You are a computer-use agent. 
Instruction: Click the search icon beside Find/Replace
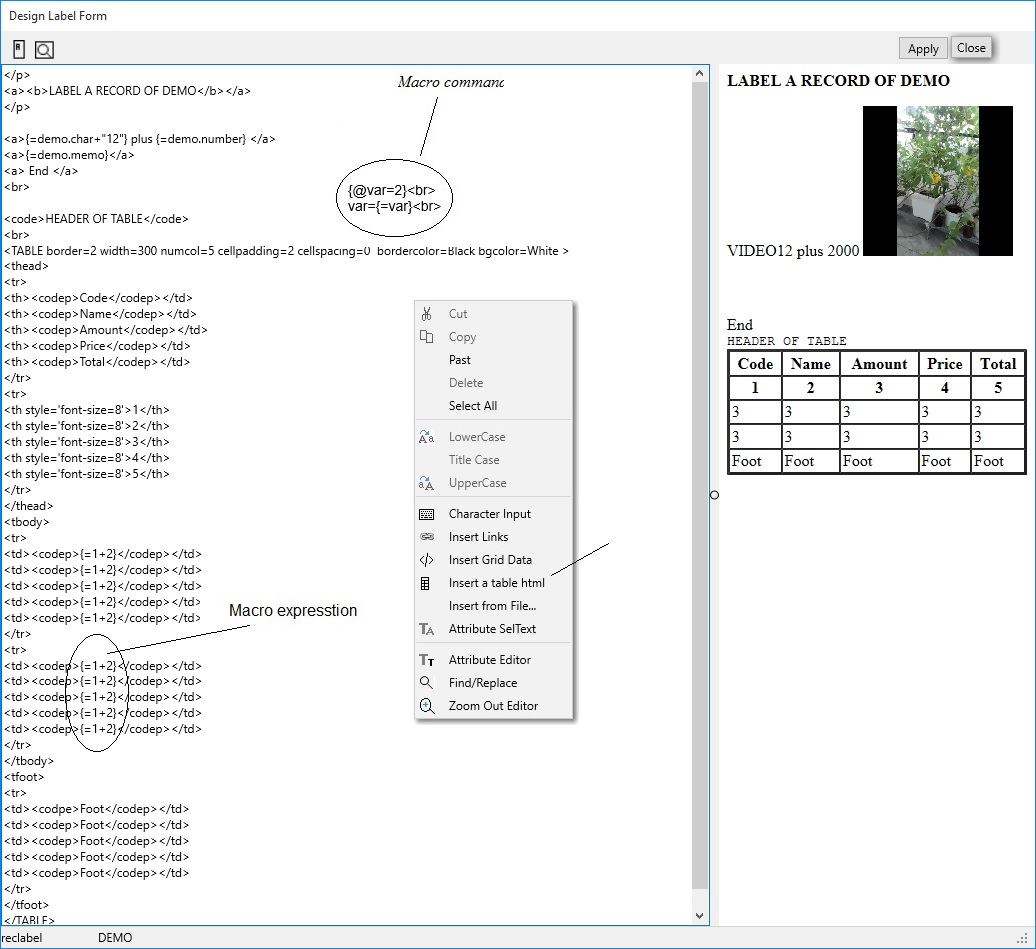click(x=427, y=683)
